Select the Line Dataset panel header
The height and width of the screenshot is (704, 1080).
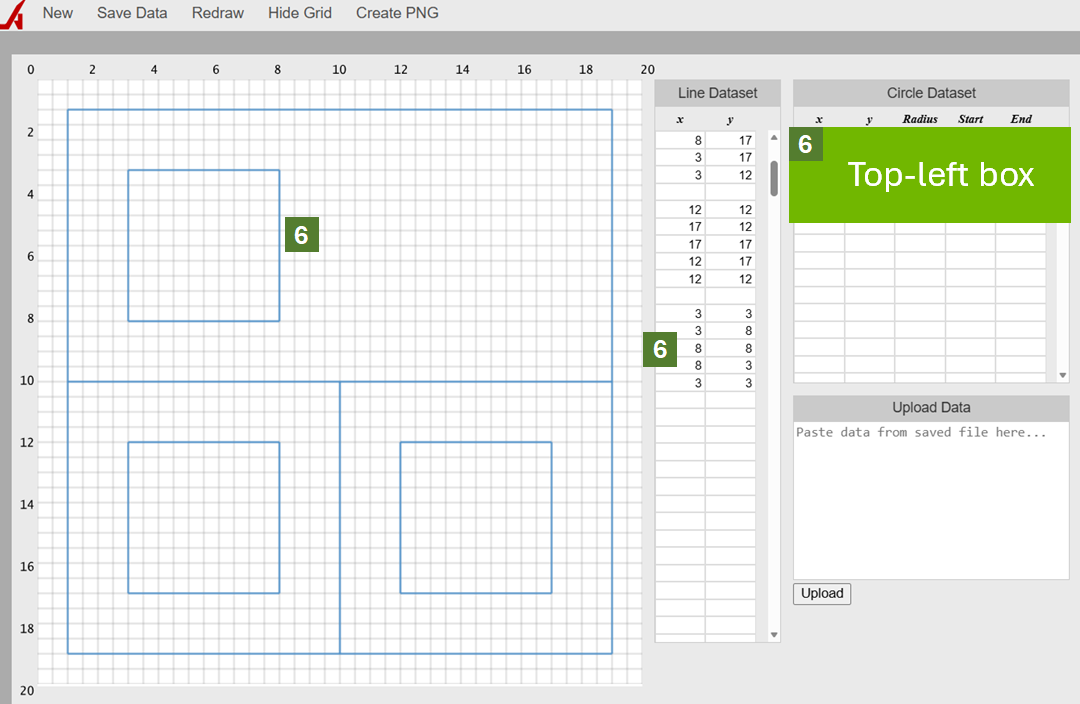(717, 92)
